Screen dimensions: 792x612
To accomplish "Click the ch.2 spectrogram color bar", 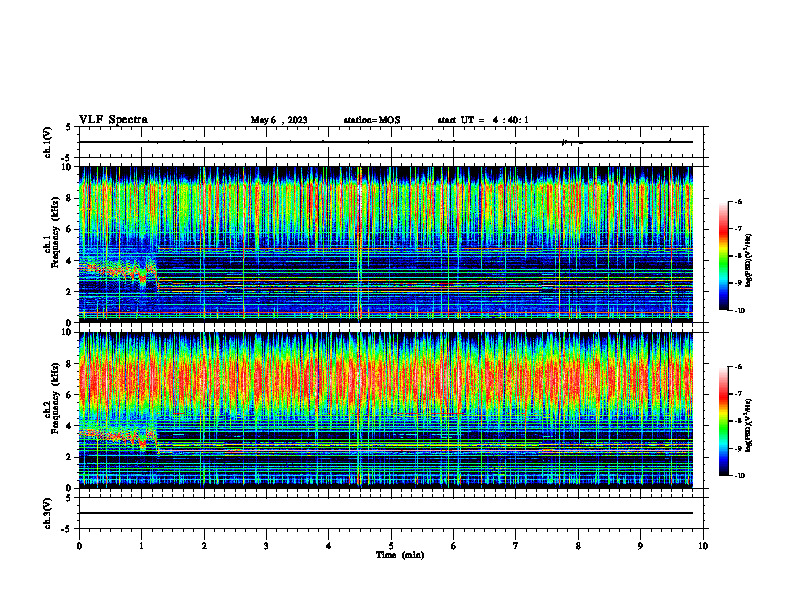I will pyautogui.click(x=723, y=421).
